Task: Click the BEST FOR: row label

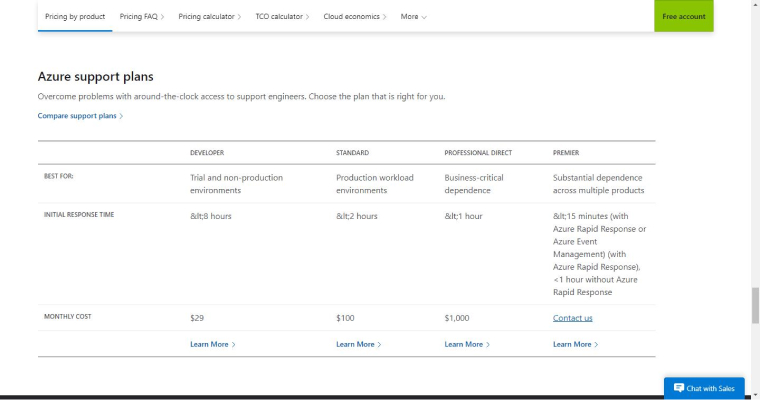Action: (x=59, y=176)
